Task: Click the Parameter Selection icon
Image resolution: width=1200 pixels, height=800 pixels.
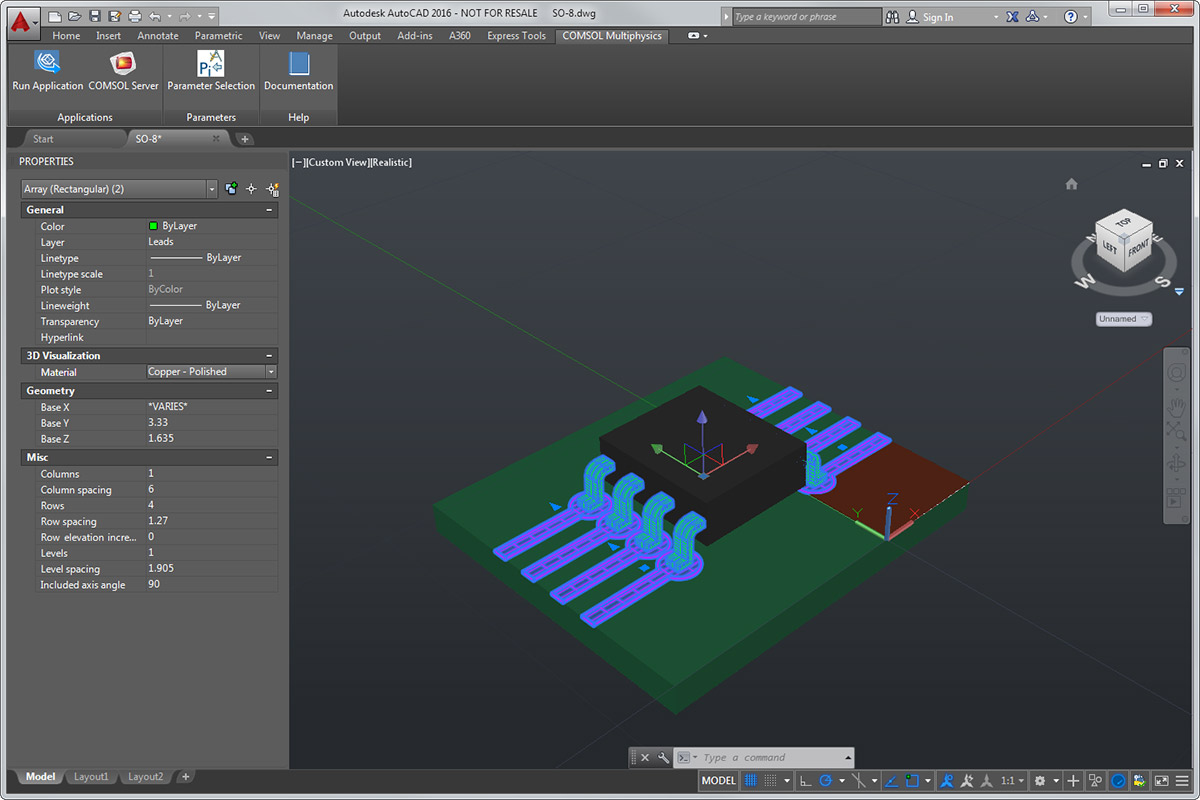Action: point(210,63)
